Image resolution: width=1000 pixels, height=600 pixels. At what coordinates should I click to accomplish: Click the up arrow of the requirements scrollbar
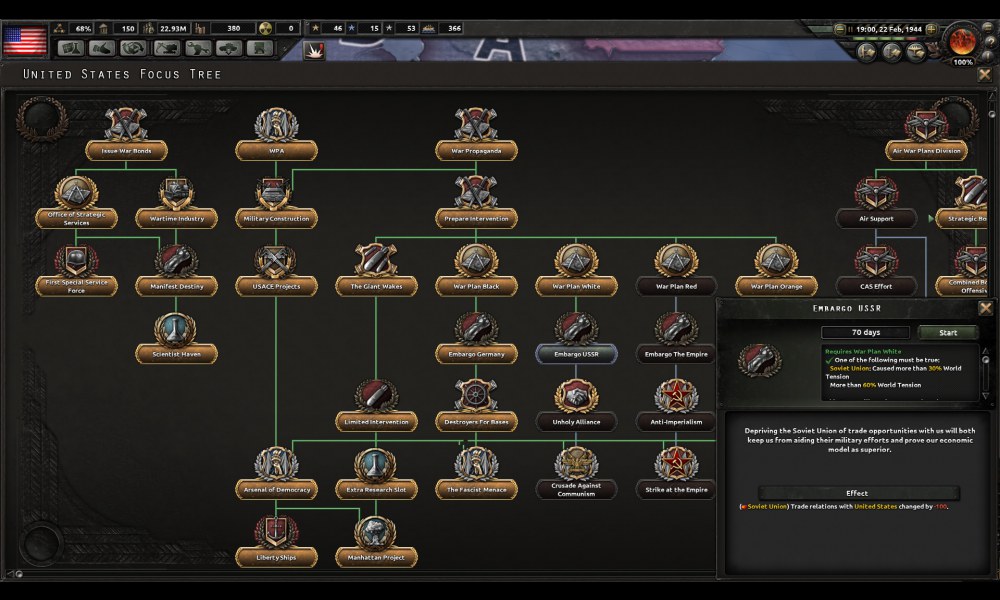[985, 351]
